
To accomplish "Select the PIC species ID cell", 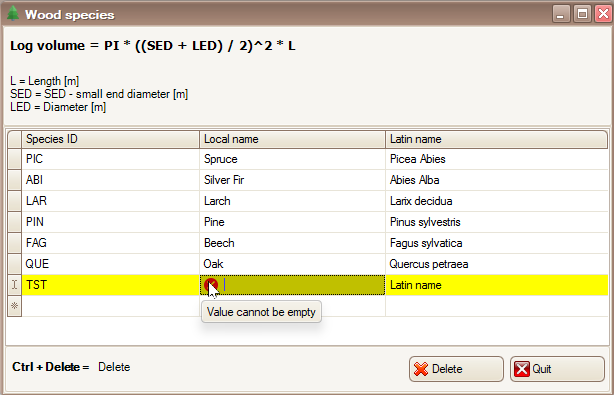I will [x=110, y=159].
